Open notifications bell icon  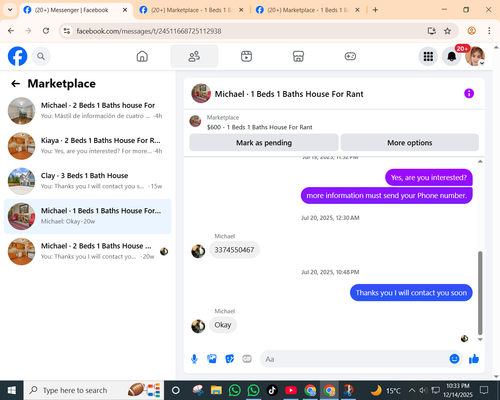pyautogui.click(x=452, y=56)
